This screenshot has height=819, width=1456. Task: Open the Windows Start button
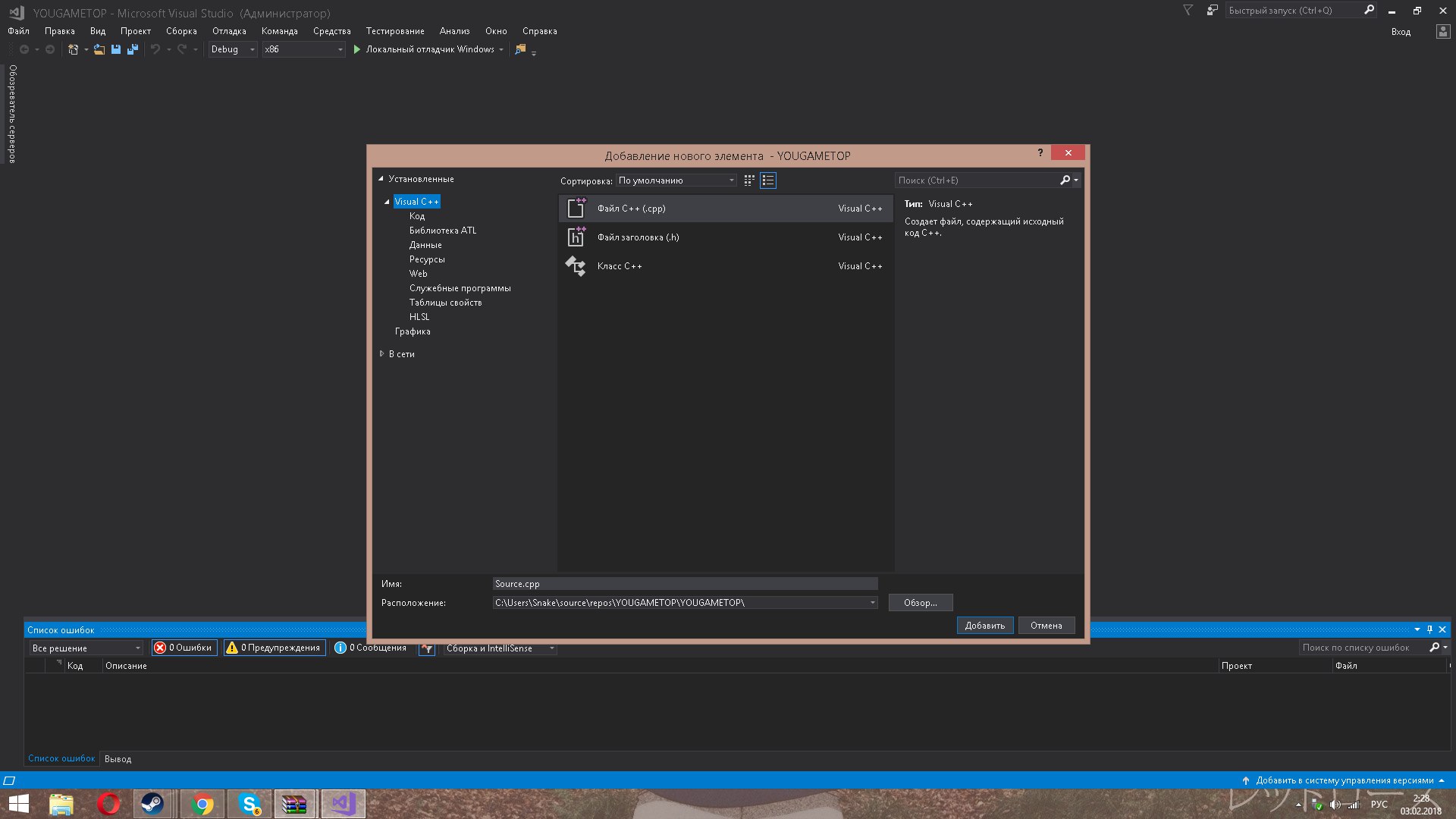[x=18, y=804]
